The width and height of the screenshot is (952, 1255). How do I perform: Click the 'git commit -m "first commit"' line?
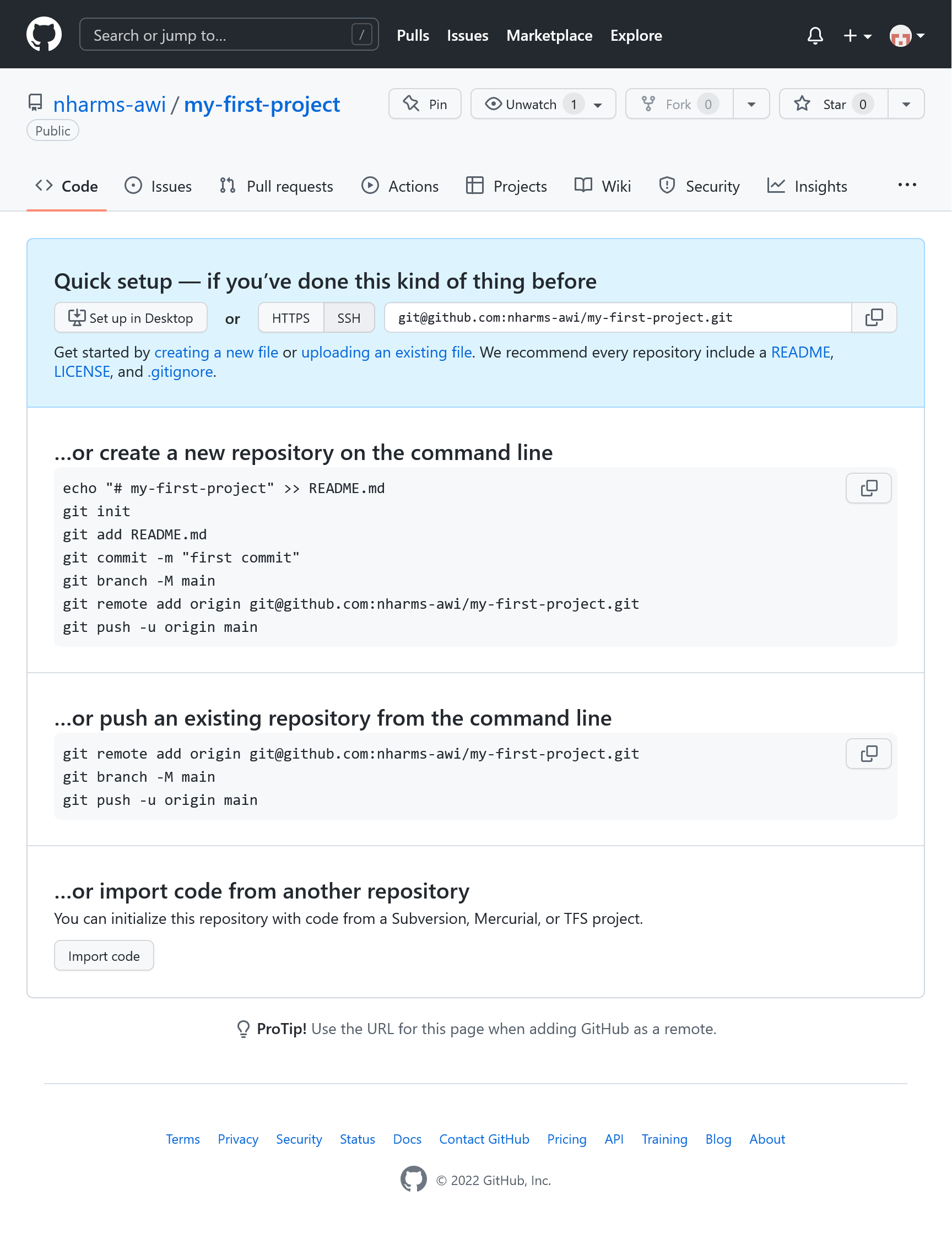[x=181, y=558]
